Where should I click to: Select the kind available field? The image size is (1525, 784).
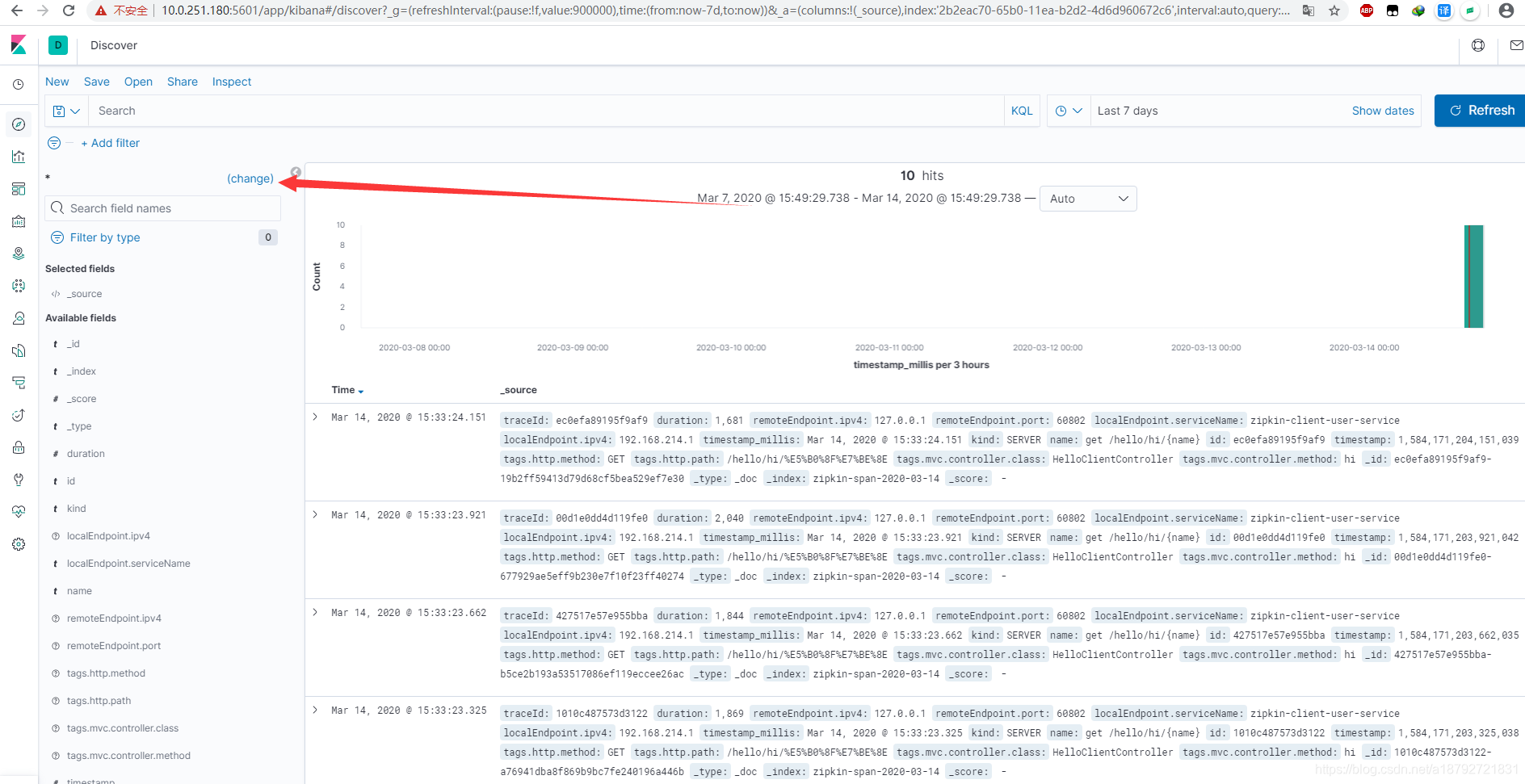click(x=76, y=509)
